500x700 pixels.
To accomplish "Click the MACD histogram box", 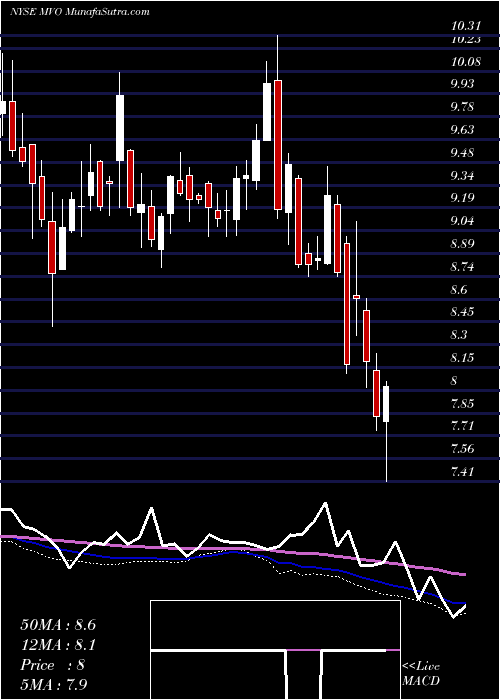I will click(x=275, y=650).
